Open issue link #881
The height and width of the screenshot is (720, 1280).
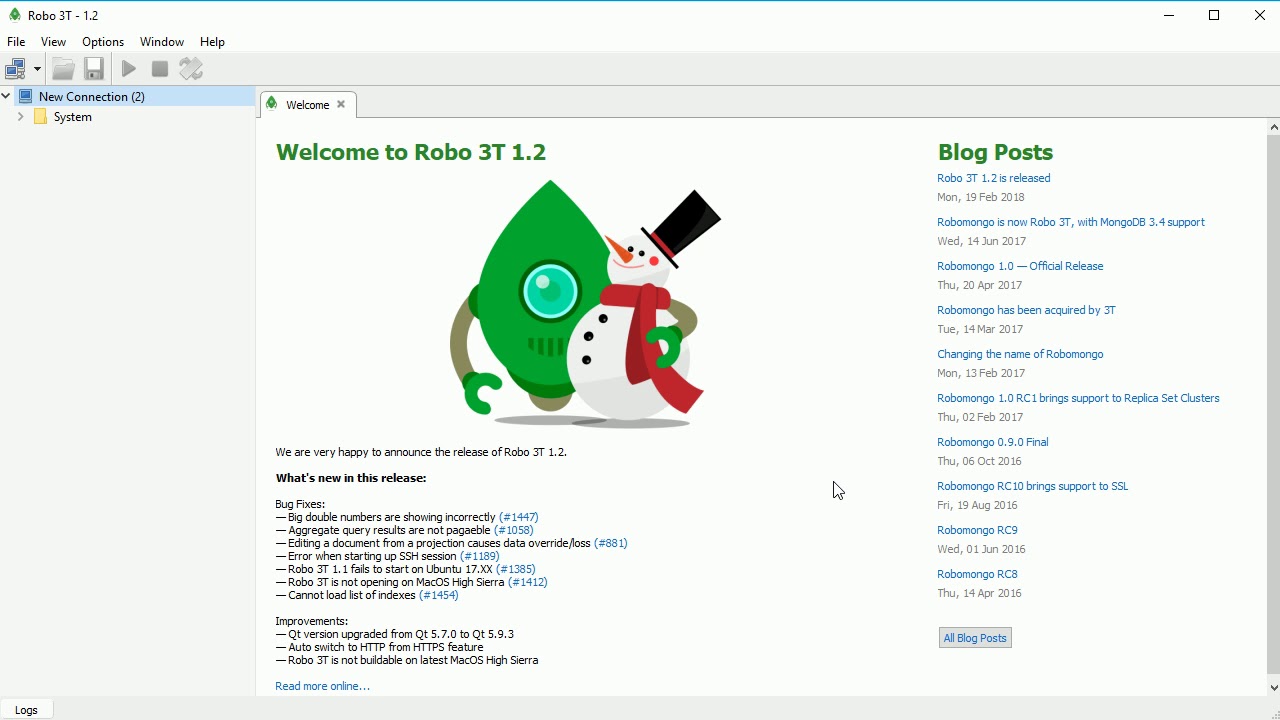(611, 543)
